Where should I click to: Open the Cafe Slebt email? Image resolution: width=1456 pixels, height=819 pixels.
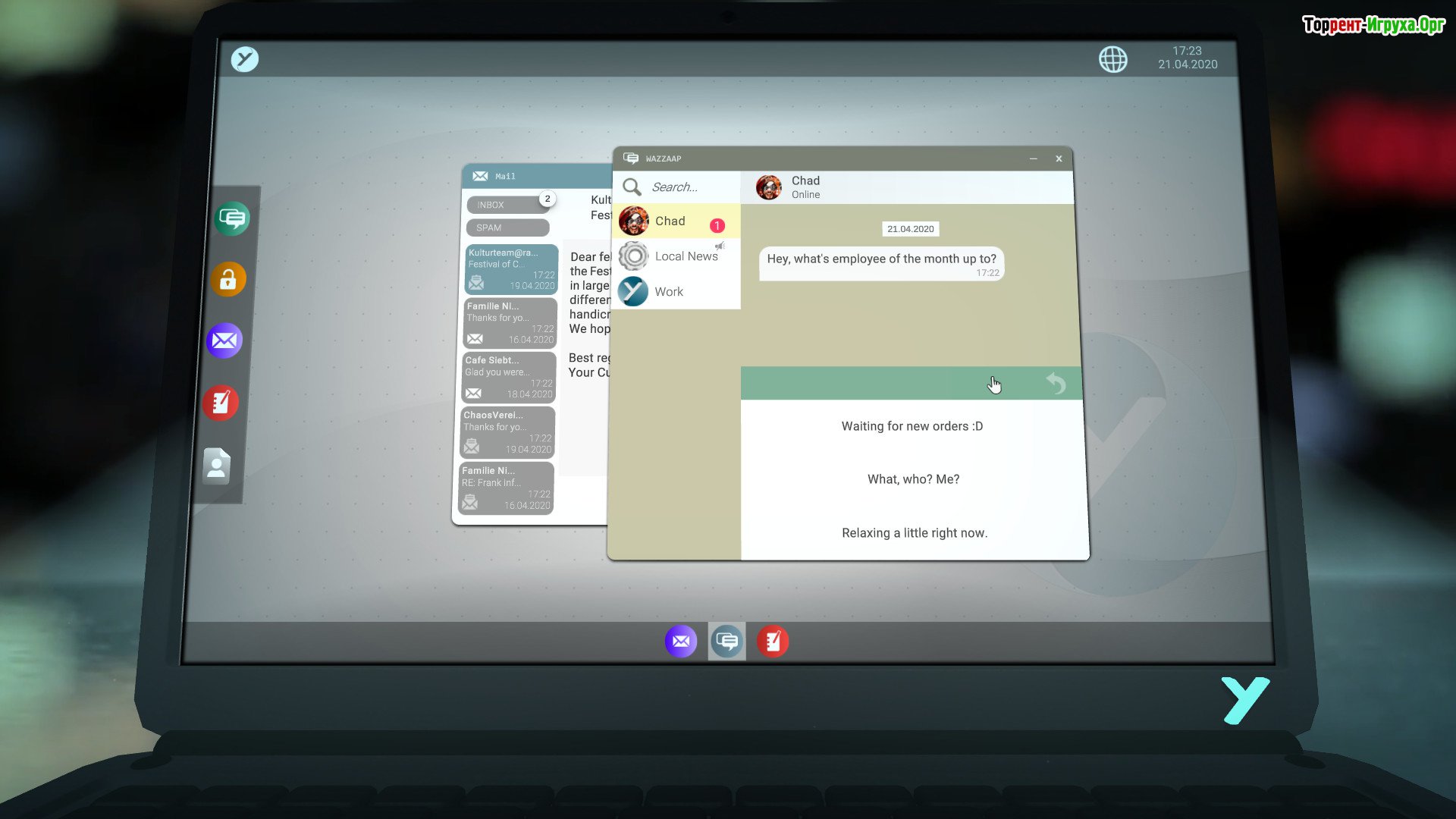click(x=508, y=377)
